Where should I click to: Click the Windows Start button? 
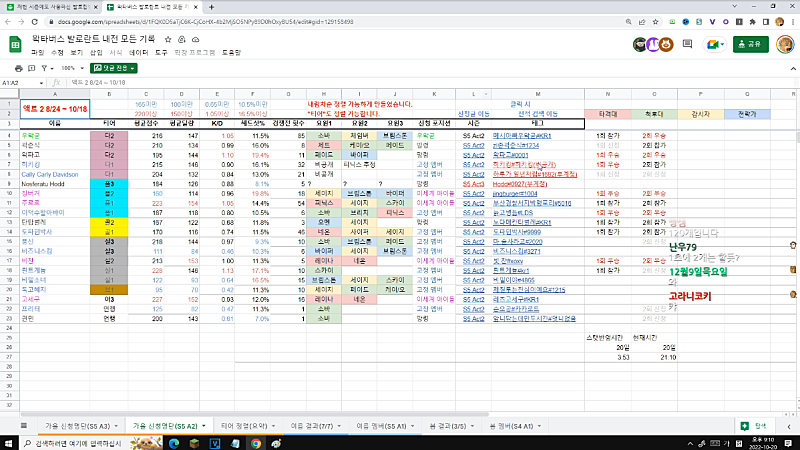coord(10,441)
